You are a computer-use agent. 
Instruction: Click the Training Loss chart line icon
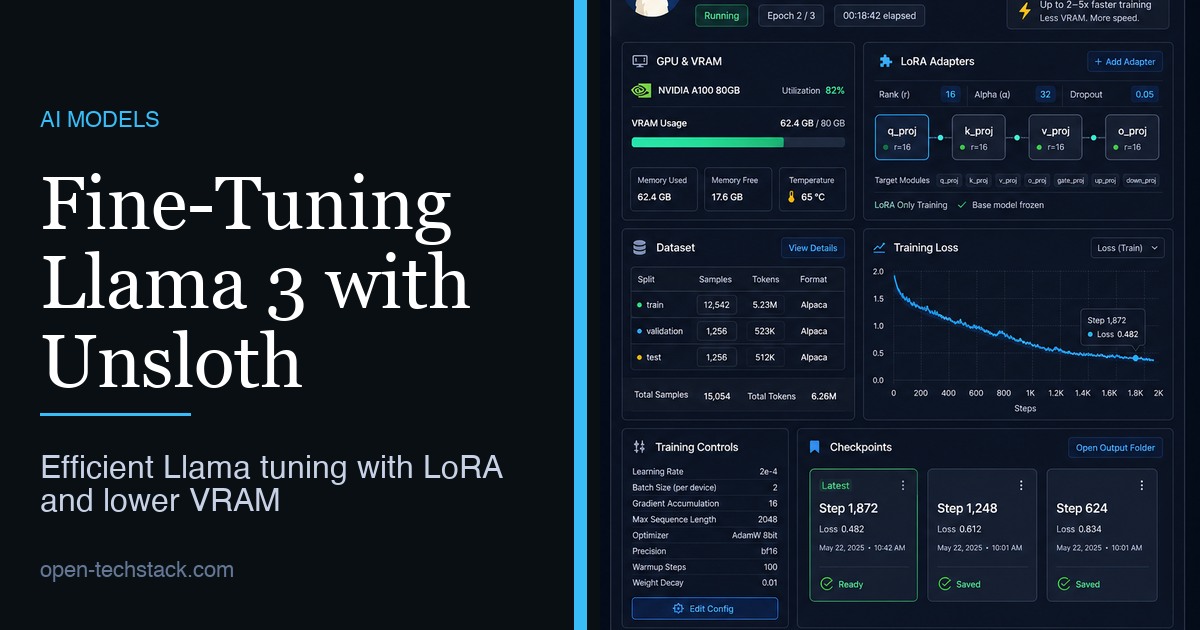coord(879,247)
